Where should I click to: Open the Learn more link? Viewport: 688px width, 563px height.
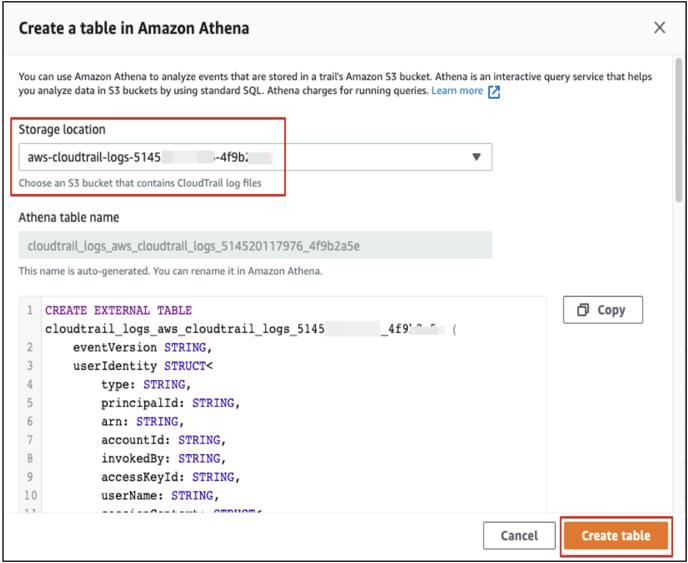[457, 91]
